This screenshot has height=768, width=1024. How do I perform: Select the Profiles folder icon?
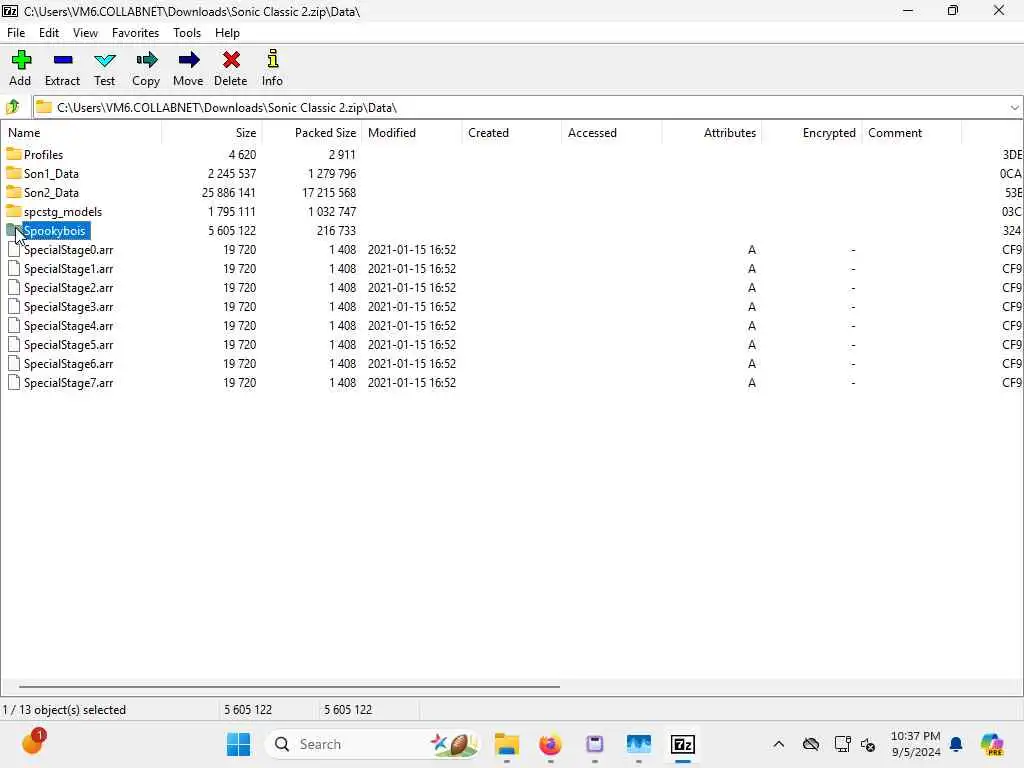click(14, 154)
